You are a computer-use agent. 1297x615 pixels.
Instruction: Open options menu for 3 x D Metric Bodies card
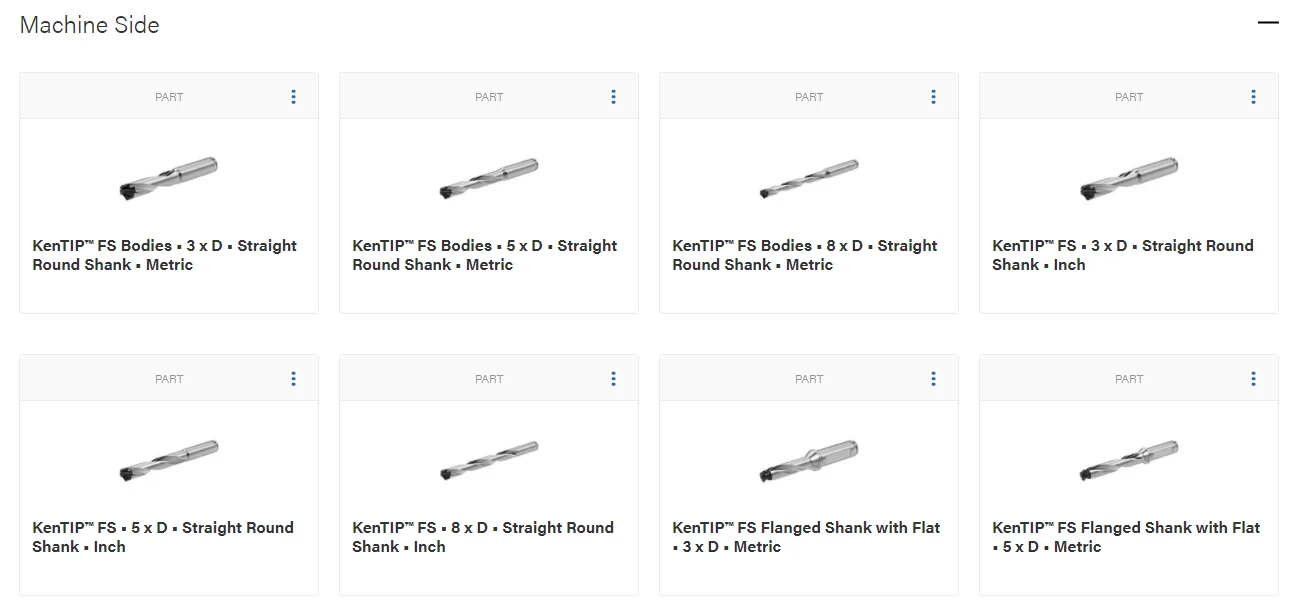(x=293, y=97)
